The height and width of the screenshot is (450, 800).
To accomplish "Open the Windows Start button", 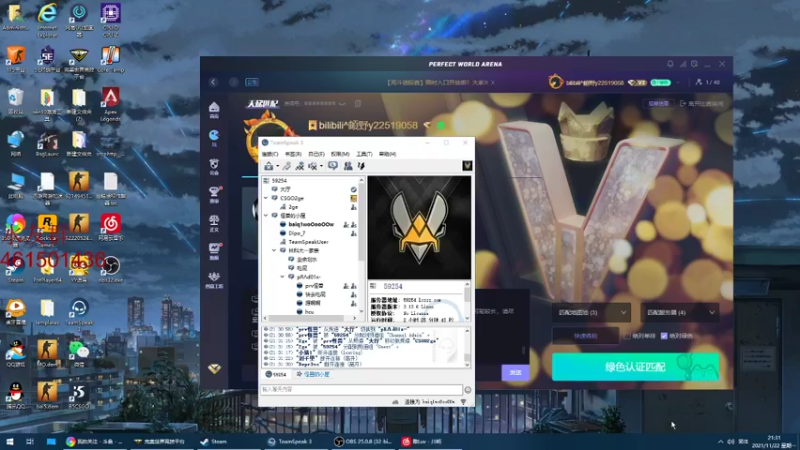I will pyautogui.click(x=9, y=441).
